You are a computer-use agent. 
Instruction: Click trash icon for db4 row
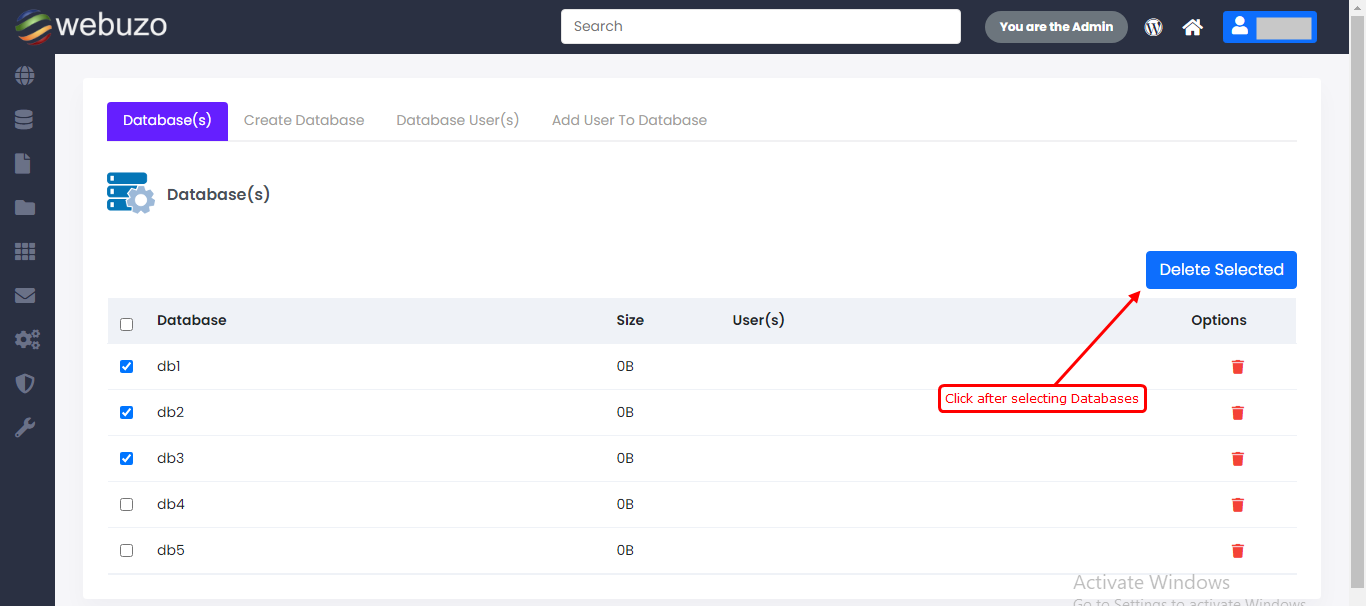pos(1237,505)
